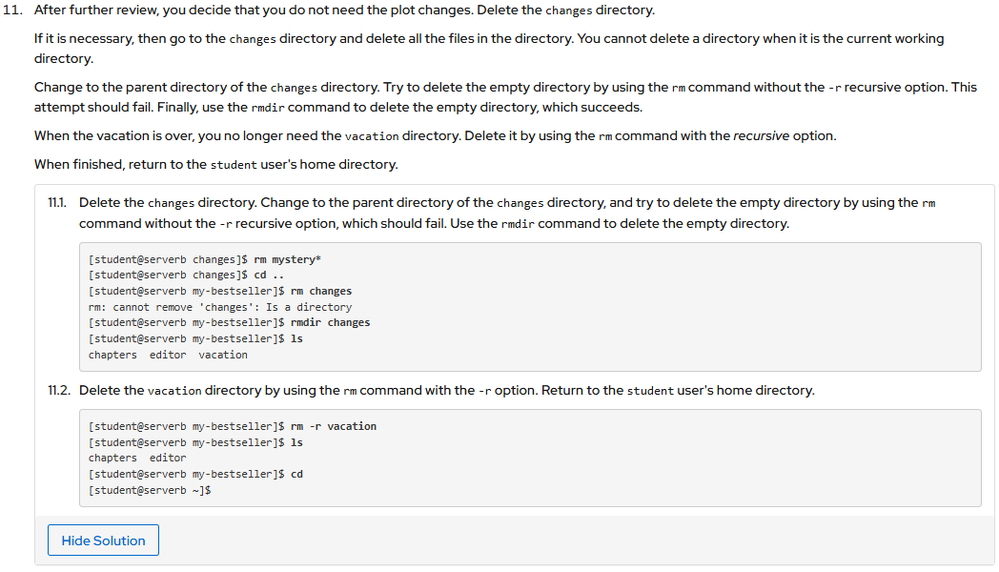Click the step 11.1. label
The width and height of the screenshot is (999, 572).
click(62, 202)
